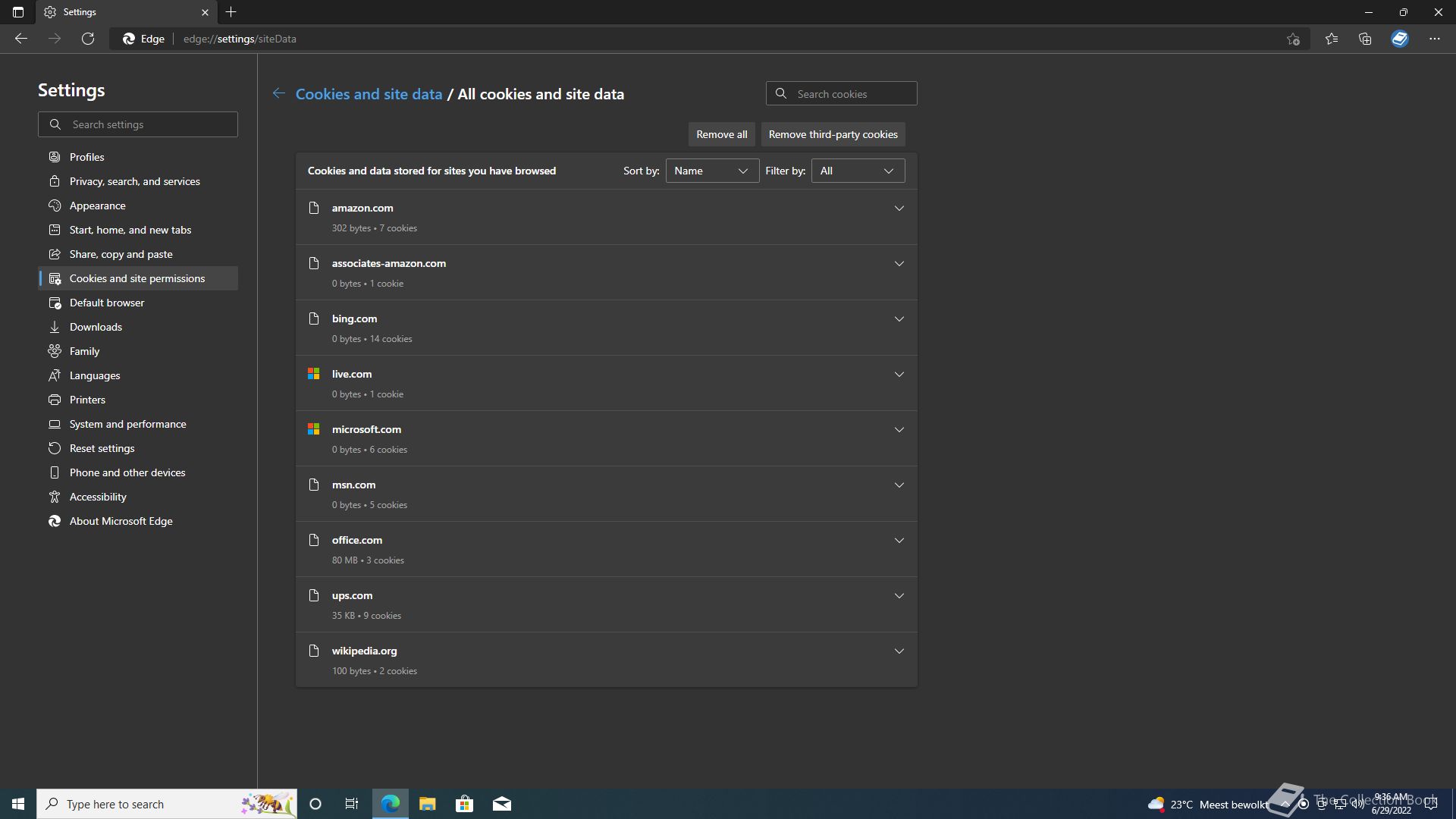Focus the Search cookies field
Viewport: 1456px width, 819px height.
pos(841,94)
